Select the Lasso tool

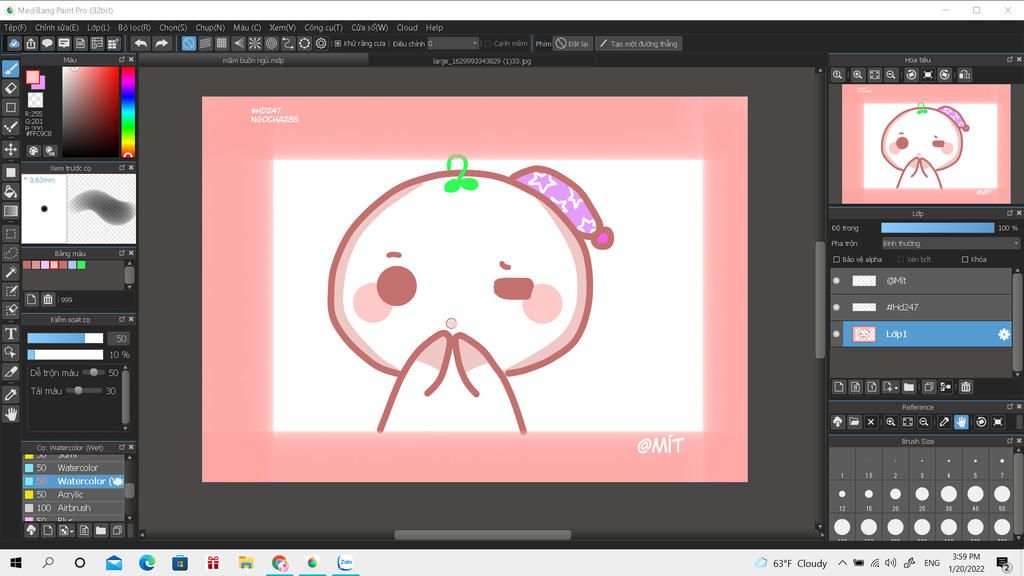(x=10, y=253)
